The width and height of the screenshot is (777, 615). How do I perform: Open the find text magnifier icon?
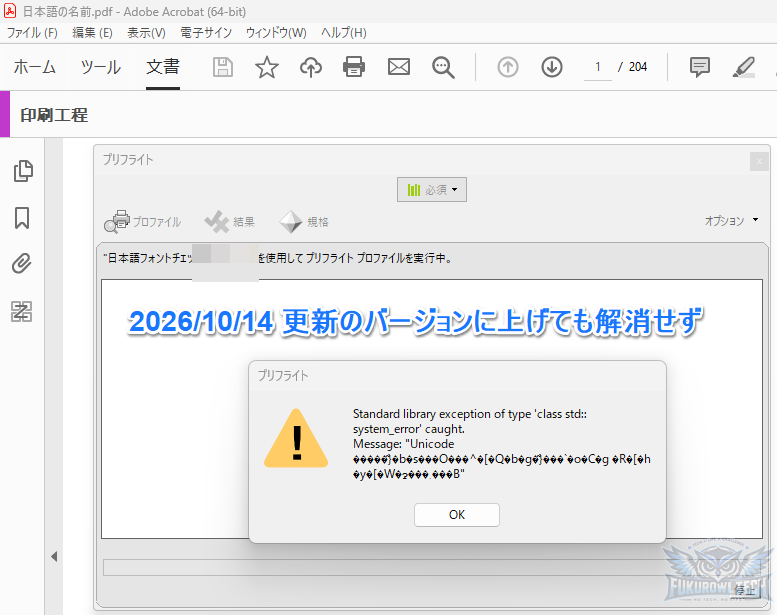[443, 67]
